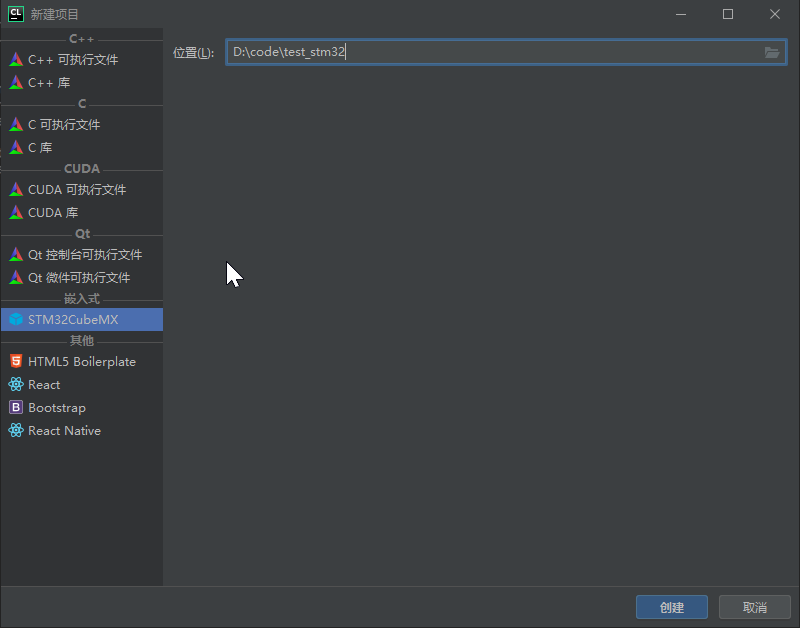
Task: Select STM32CubeMX embedded project
Action: coord(82,319)
